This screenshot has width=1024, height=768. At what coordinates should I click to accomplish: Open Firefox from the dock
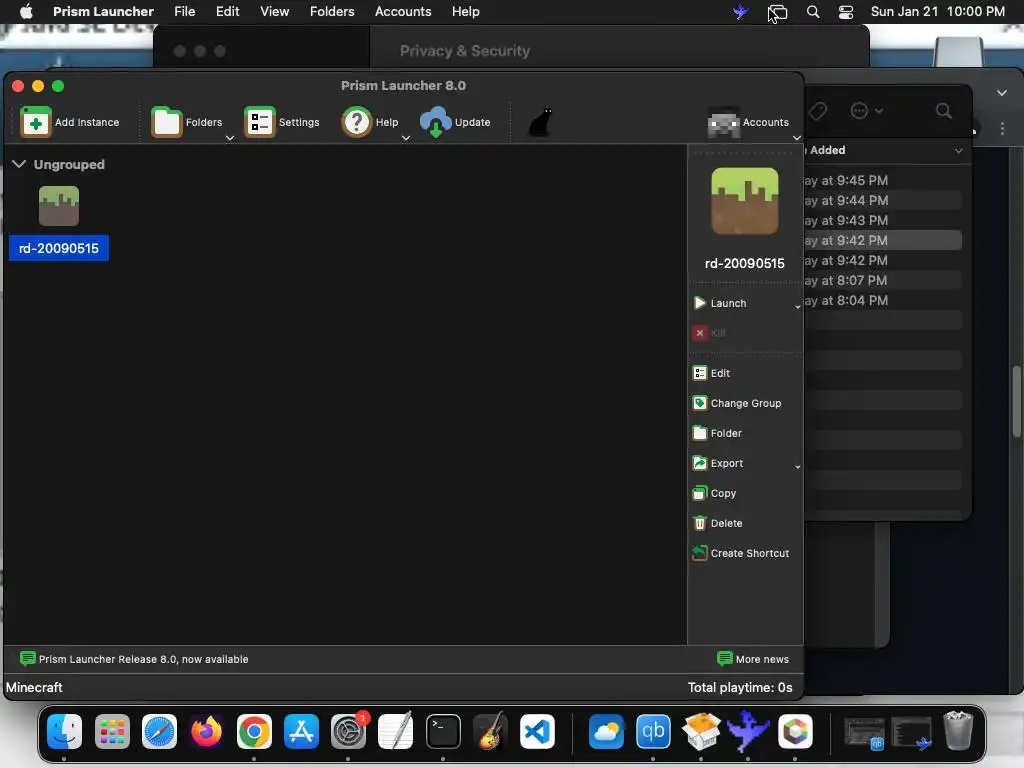click(x=206, y=731)
